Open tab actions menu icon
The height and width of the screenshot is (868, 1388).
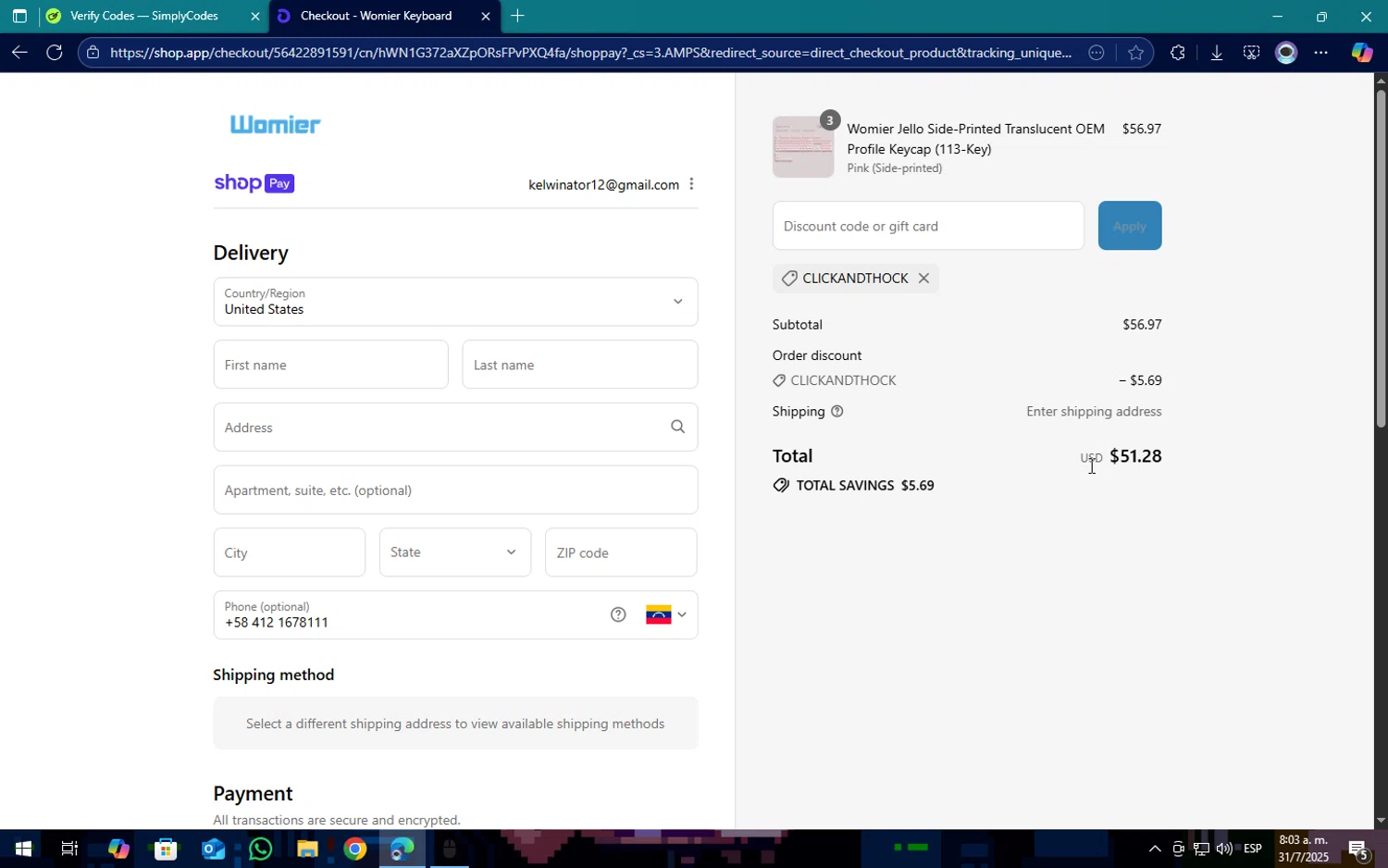coord(19,16)
